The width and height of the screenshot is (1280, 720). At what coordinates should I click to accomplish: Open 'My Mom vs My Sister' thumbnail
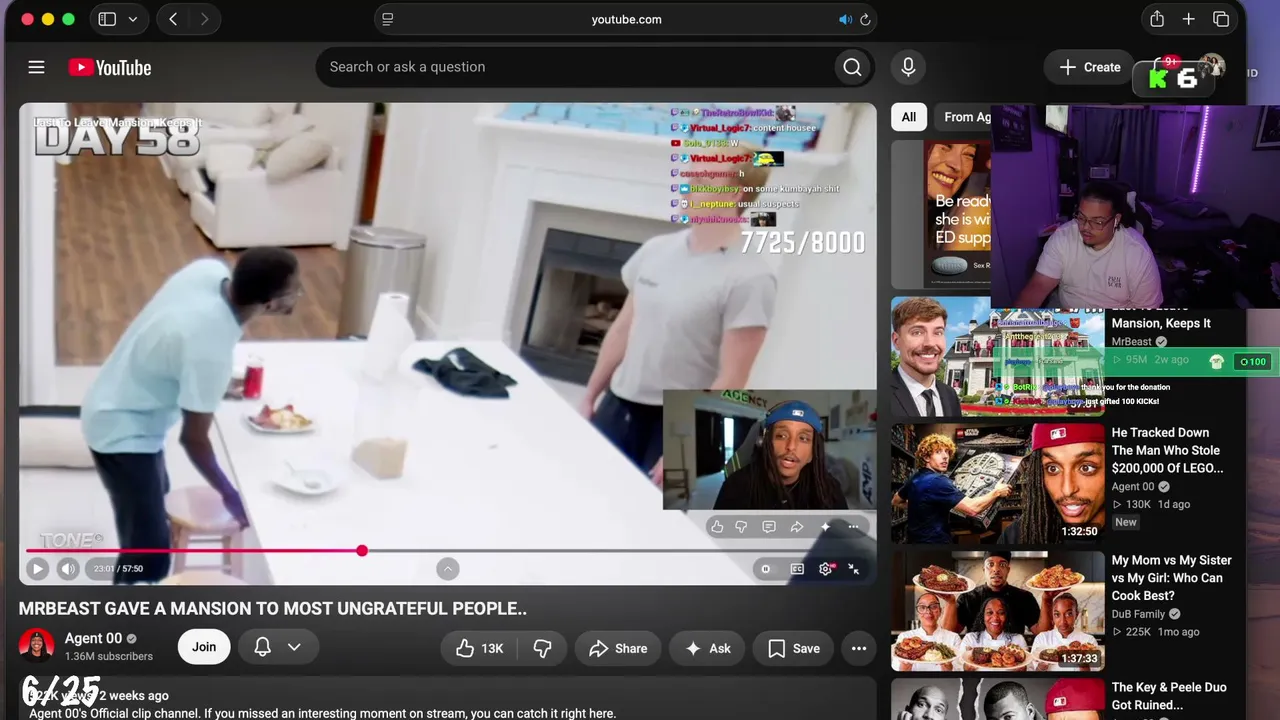tap(998, 611)
